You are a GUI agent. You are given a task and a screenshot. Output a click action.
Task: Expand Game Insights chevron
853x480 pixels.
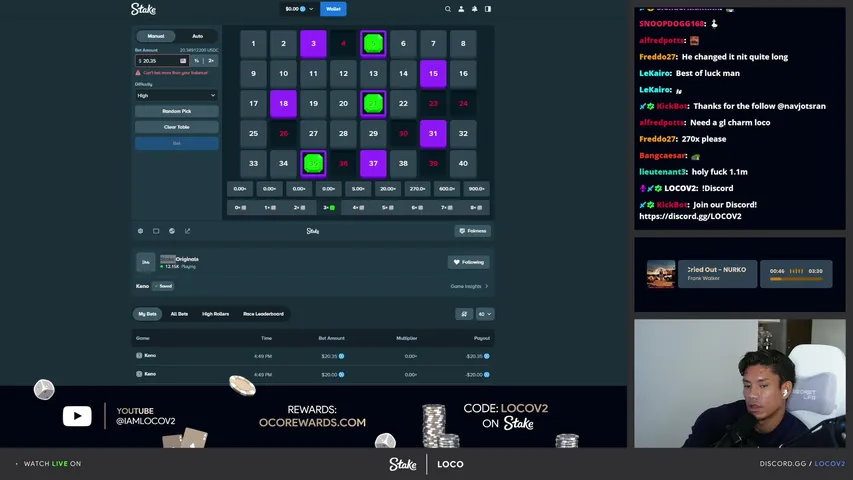pos(486,286)
